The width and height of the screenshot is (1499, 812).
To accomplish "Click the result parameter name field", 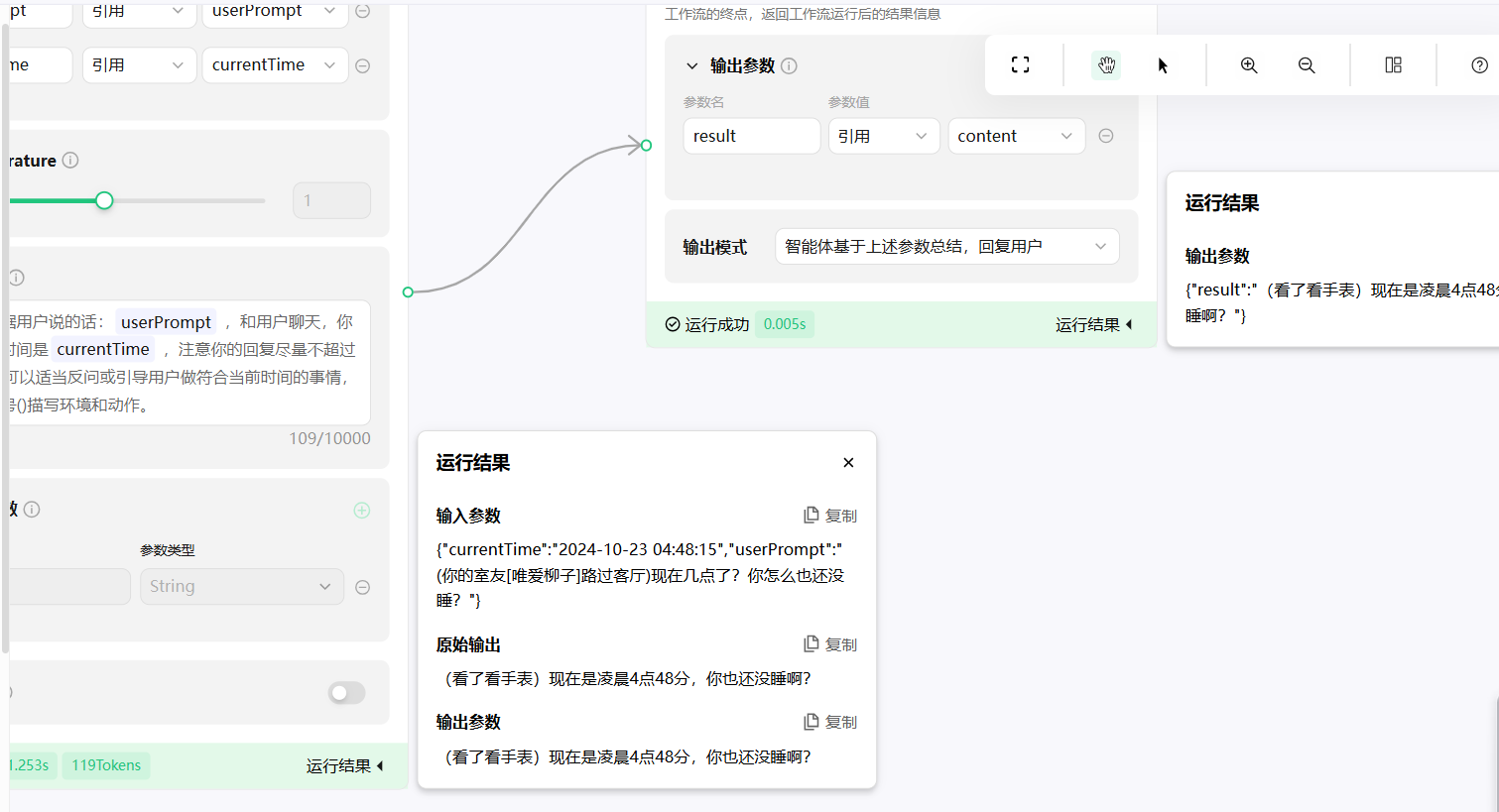I will (751, 136).
